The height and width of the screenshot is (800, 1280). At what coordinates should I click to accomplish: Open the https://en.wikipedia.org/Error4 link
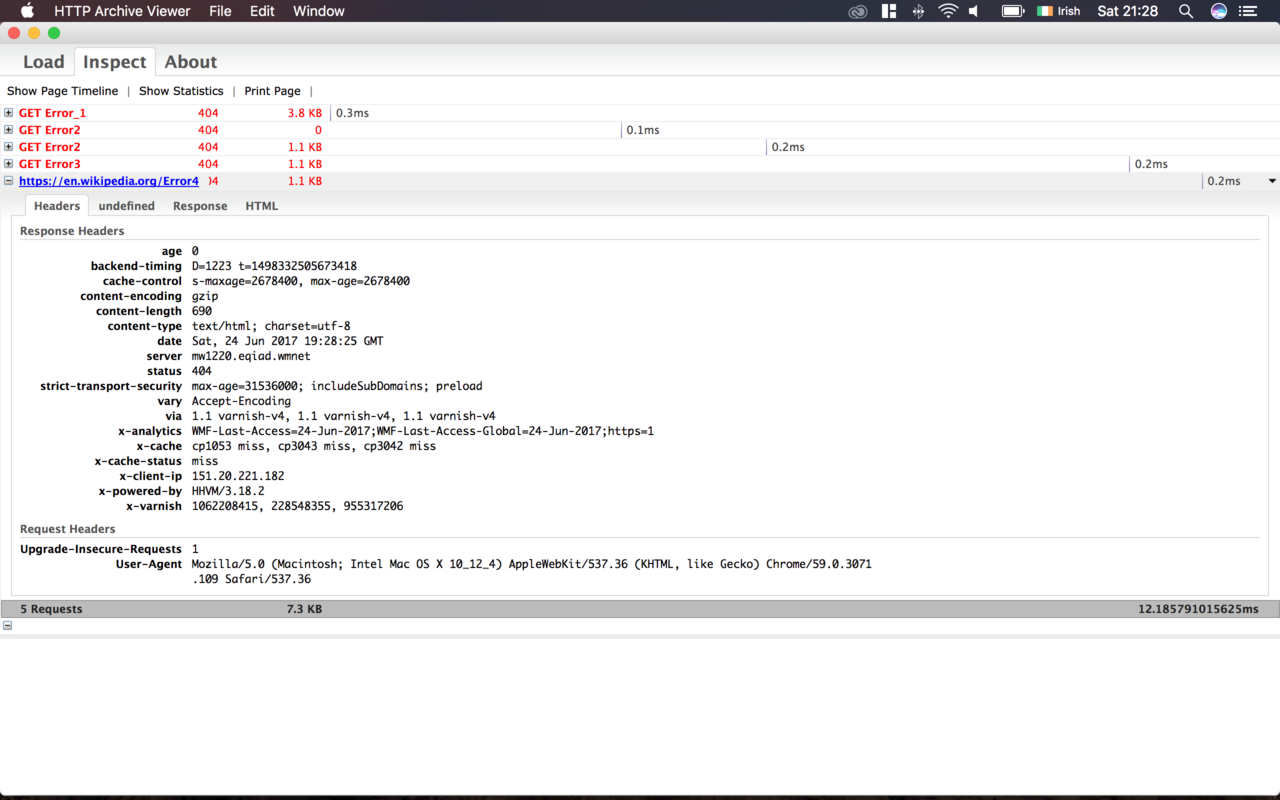pyautogui.click(x=109, y=181)
